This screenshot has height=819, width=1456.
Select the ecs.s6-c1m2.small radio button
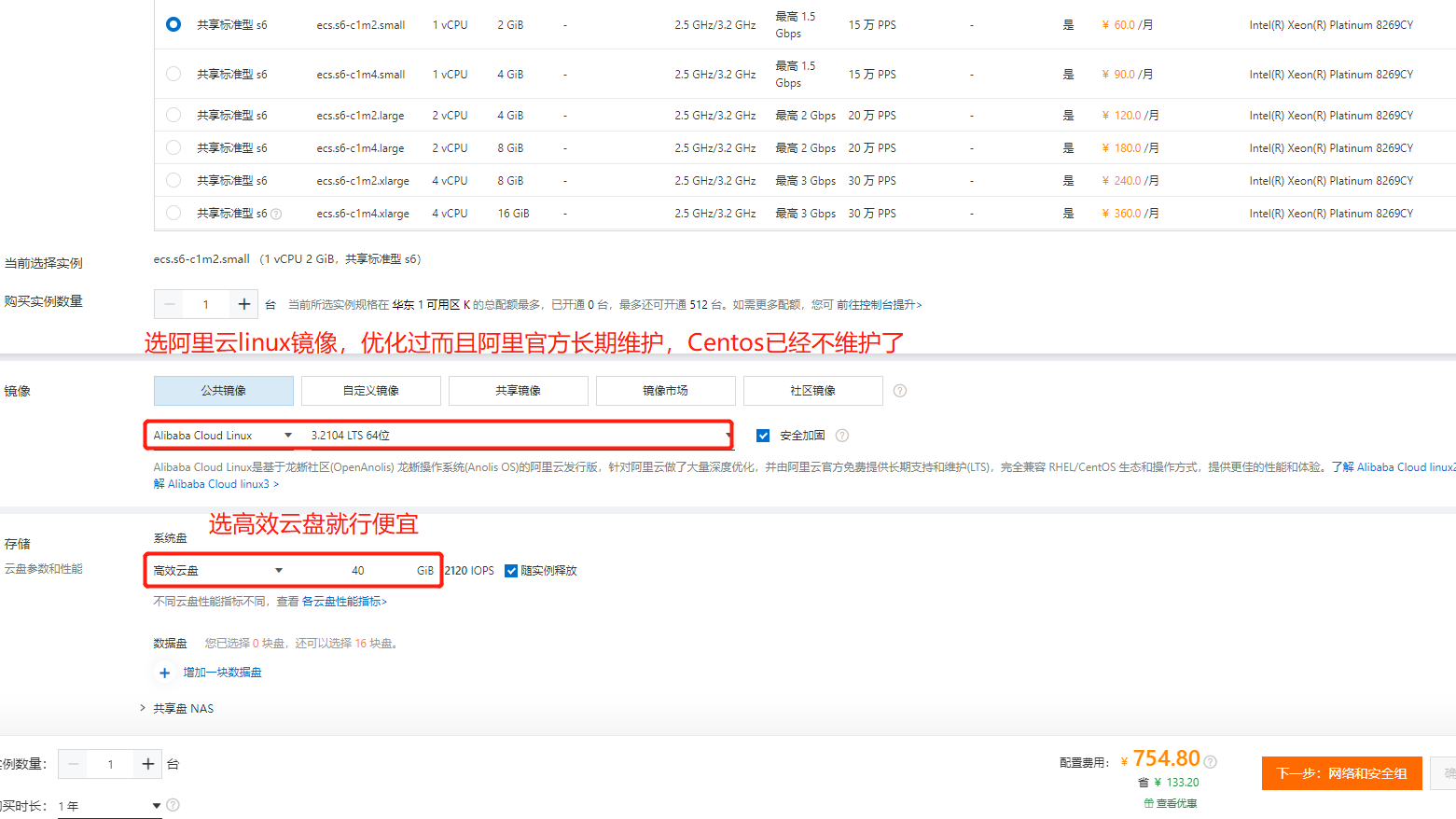[173, 24]
